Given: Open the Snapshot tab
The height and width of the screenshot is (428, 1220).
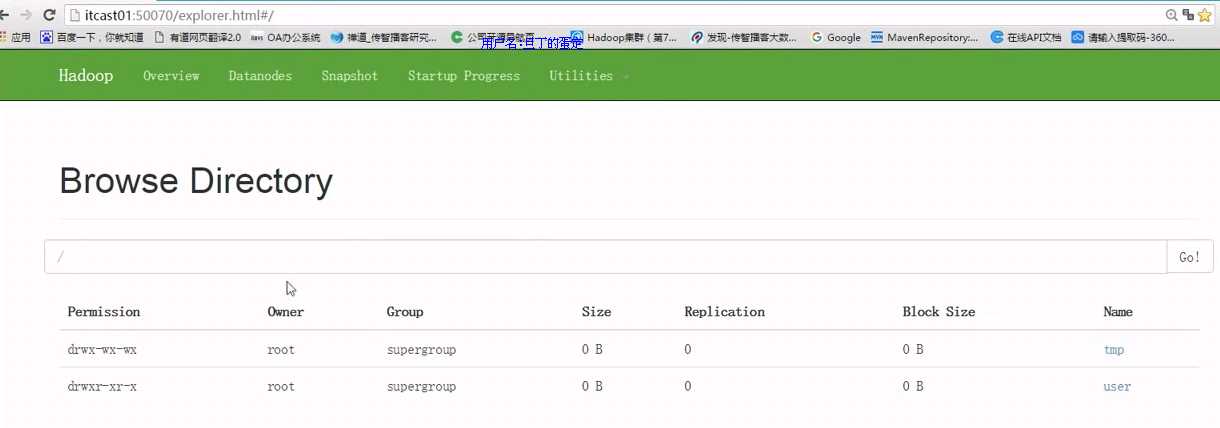Looking at the screenshot, I should click(x=350, y=76).
